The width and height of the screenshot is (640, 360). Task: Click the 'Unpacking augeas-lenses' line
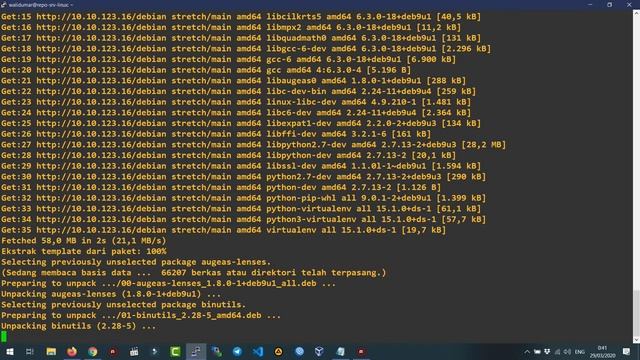tap(111, 294)
